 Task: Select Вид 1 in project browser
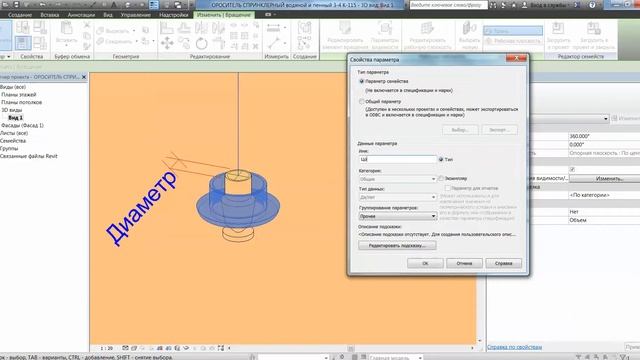(x=16, y=118)
